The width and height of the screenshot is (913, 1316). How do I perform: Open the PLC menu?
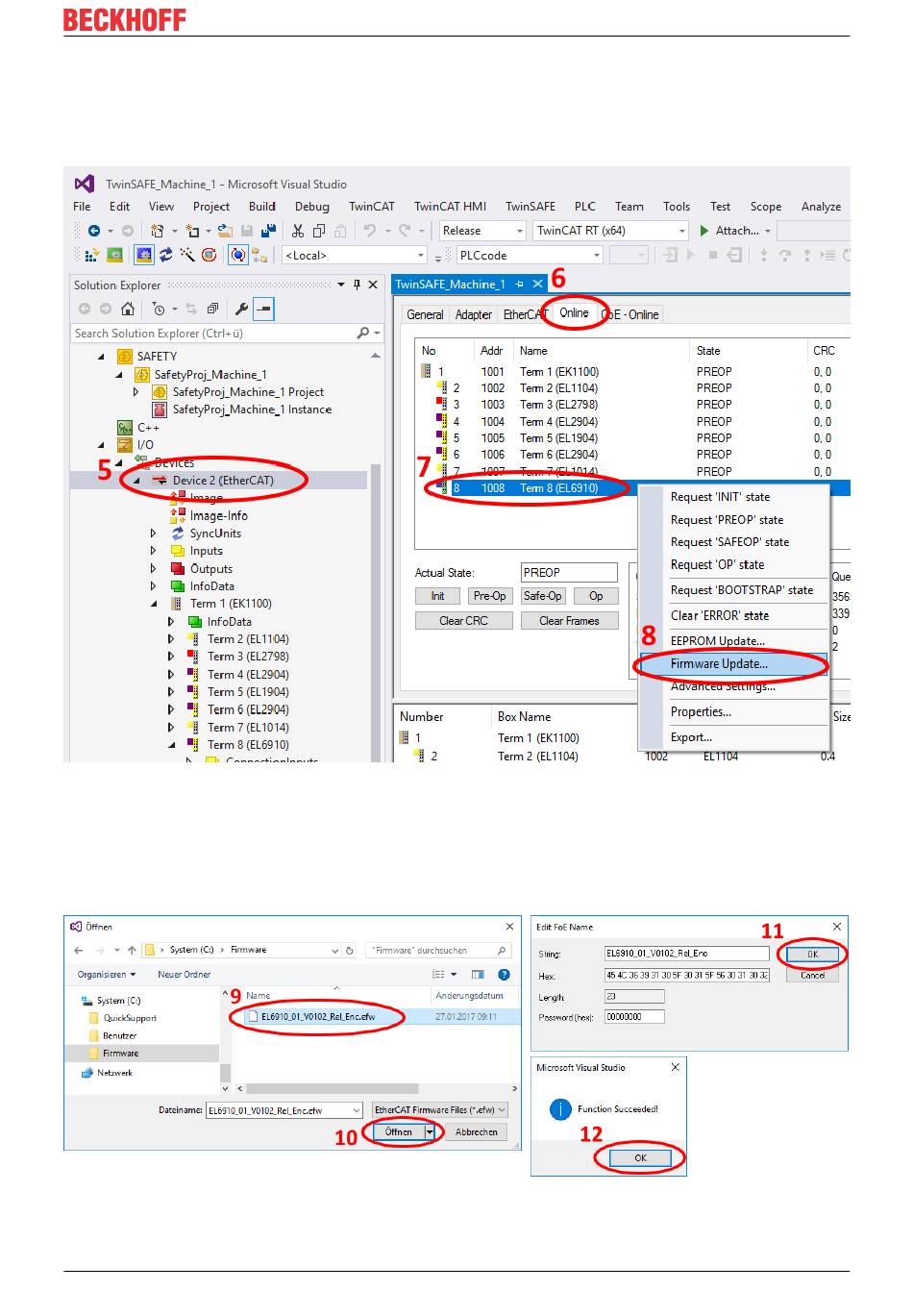pos(584,207)
